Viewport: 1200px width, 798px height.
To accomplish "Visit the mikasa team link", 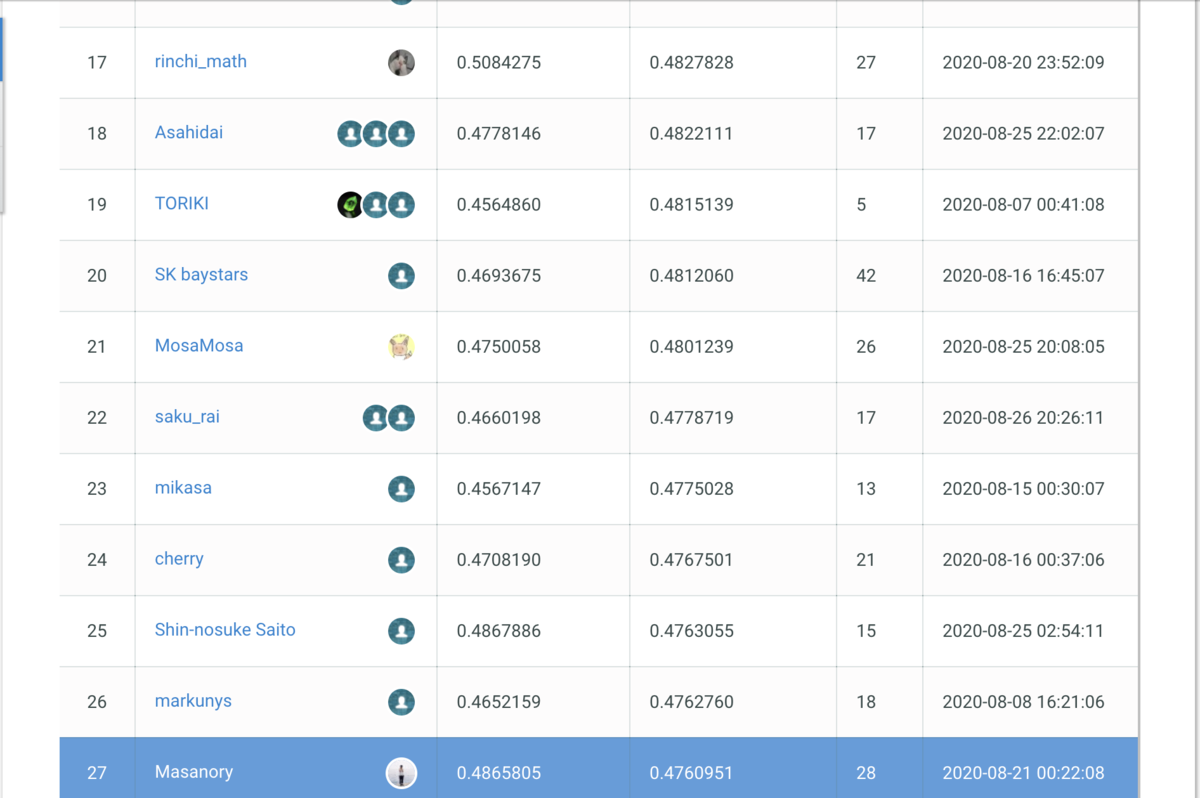I will point(183,487).
